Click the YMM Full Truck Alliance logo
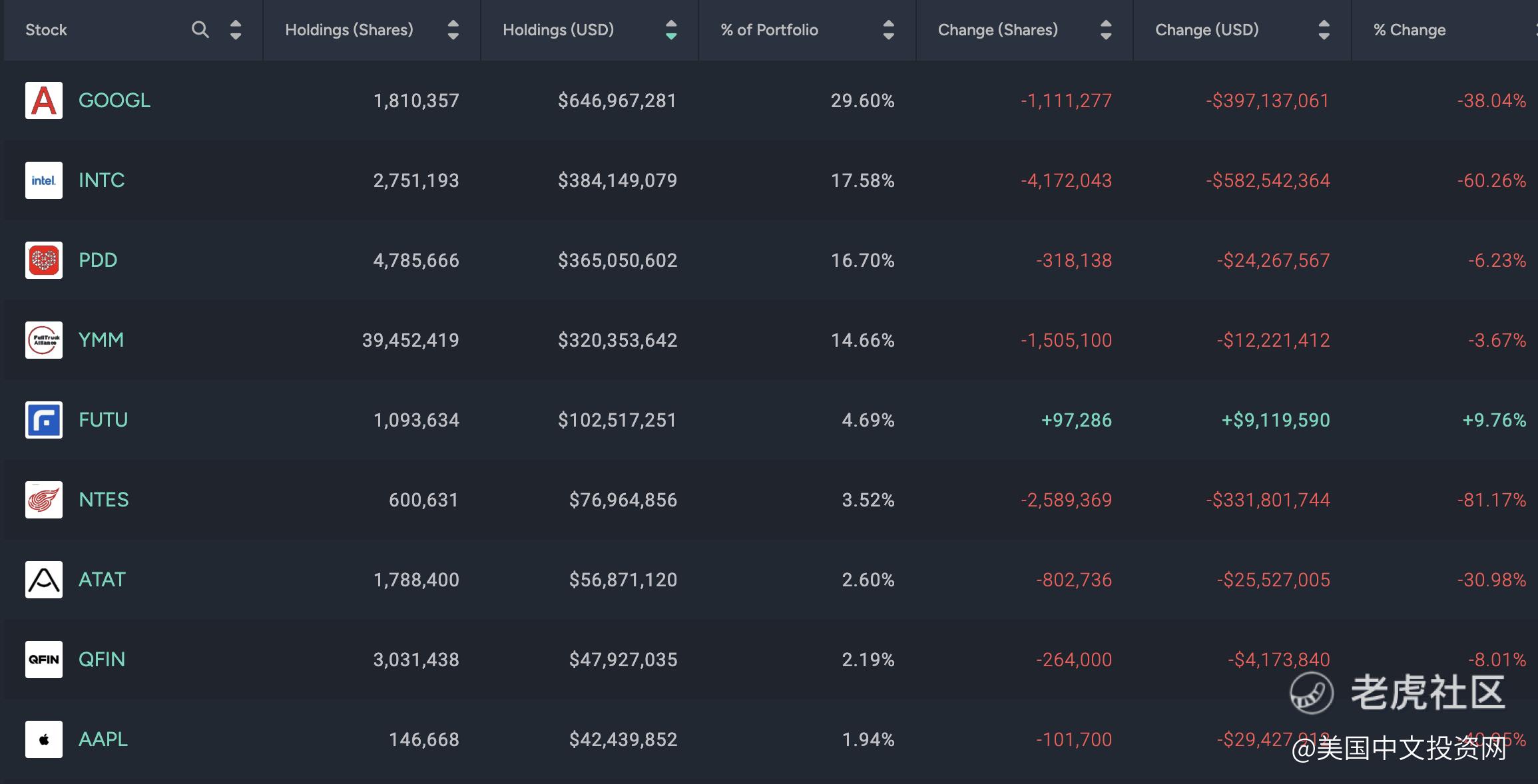Screen dimensions: 1538x784 [44, 340]
